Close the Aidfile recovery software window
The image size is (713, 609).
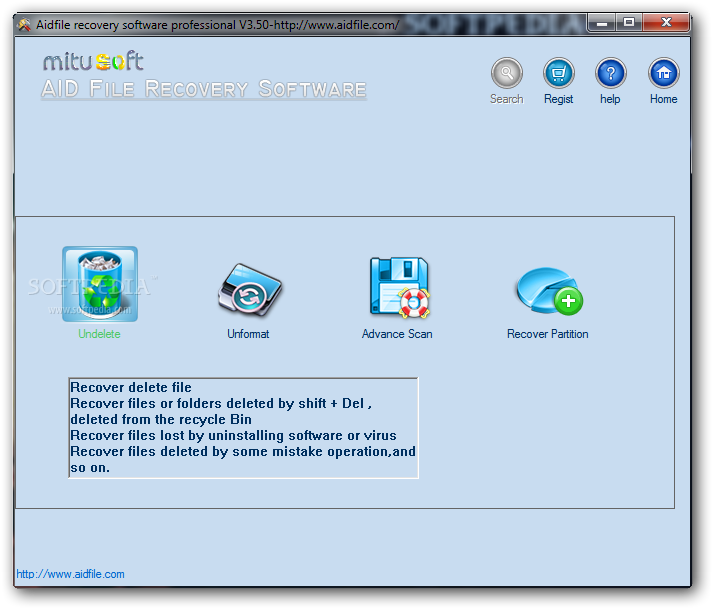[665, 21]
